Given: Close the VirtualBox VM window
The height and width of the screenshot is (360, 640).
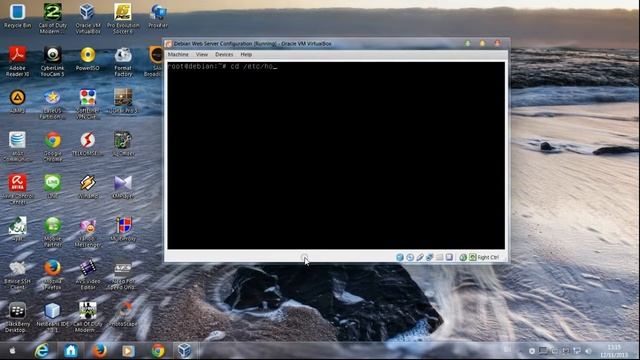Looking at the screenshot, I should [x=497, y=43].
